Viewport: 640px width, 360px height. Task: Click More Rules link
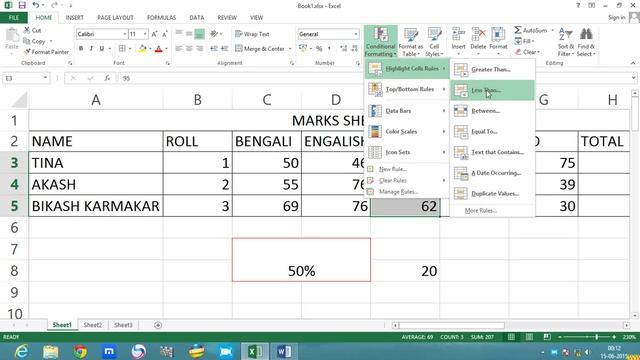click(480, 211)
